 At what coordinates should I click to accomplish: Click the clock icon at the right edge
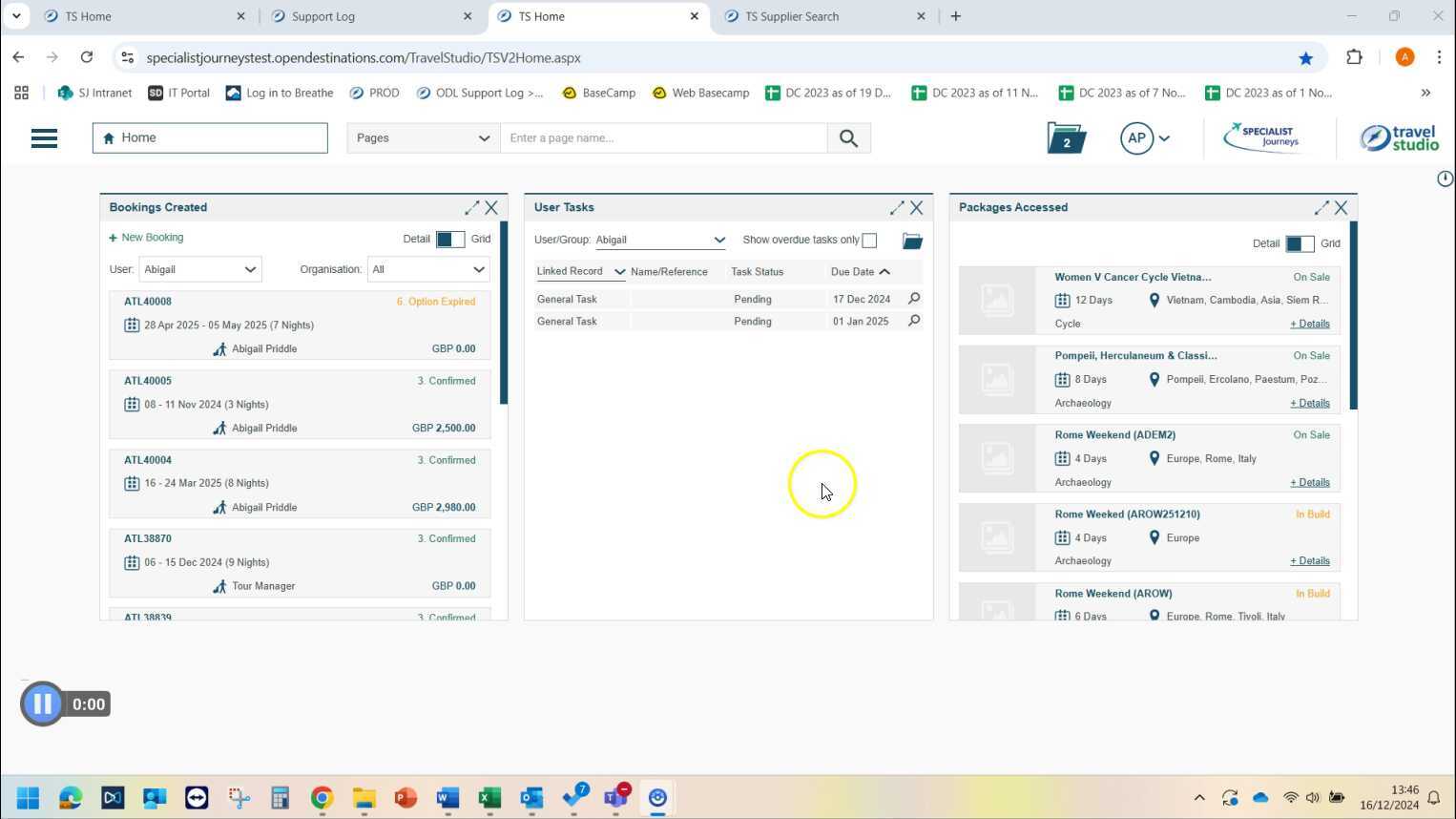coord(1445,178)
